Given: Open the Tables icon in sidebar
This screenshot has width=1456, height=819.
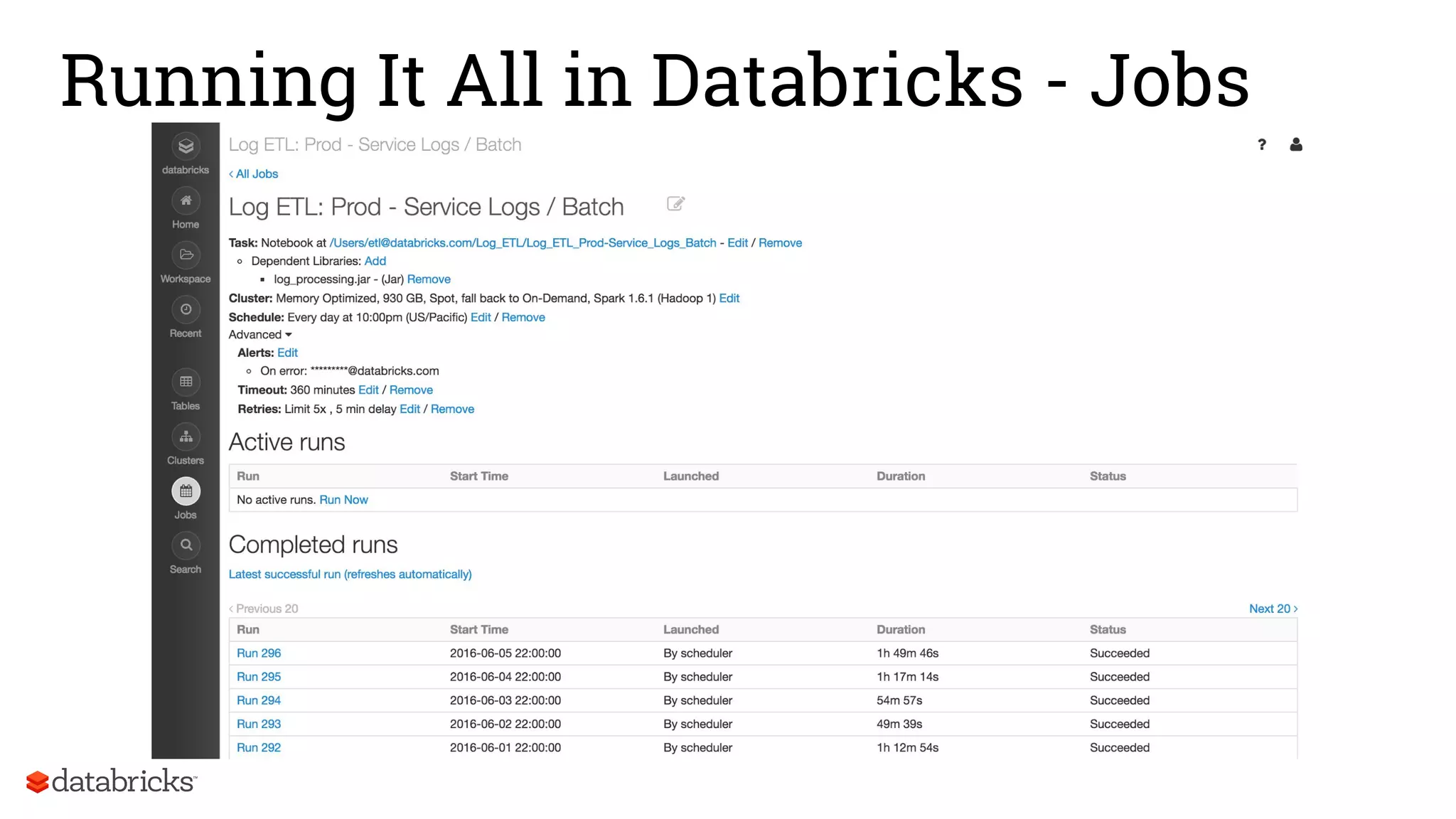Looking at the screenshot, I should (x=186, y=382).
